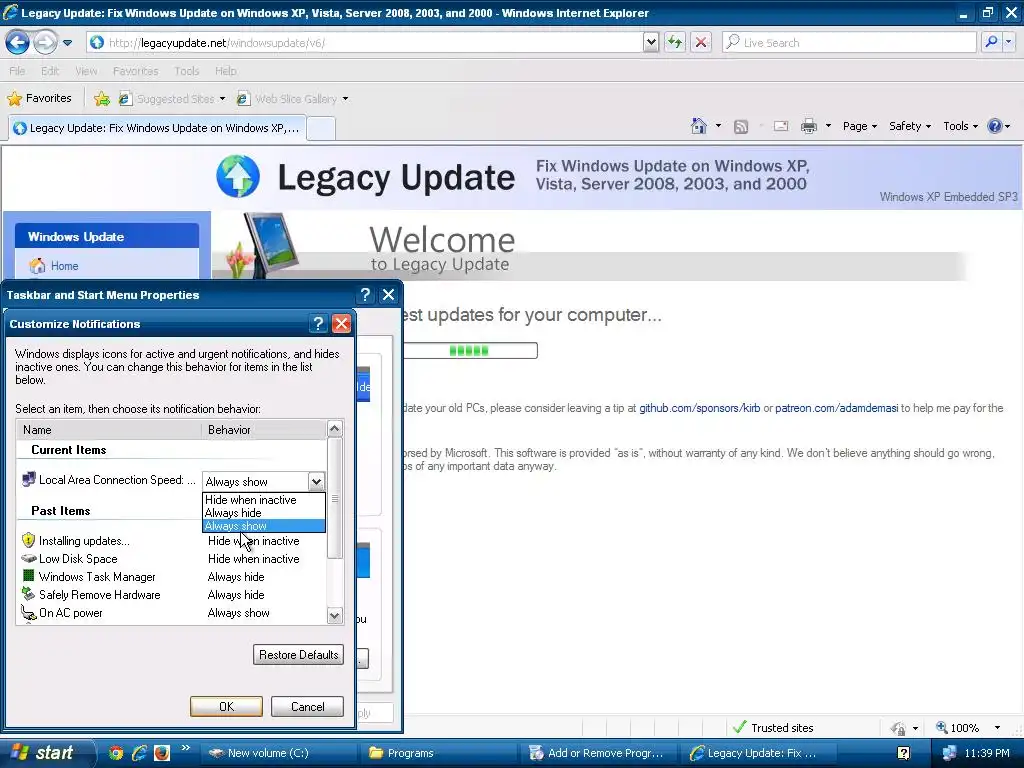Open the Help menu

(225, 71)
